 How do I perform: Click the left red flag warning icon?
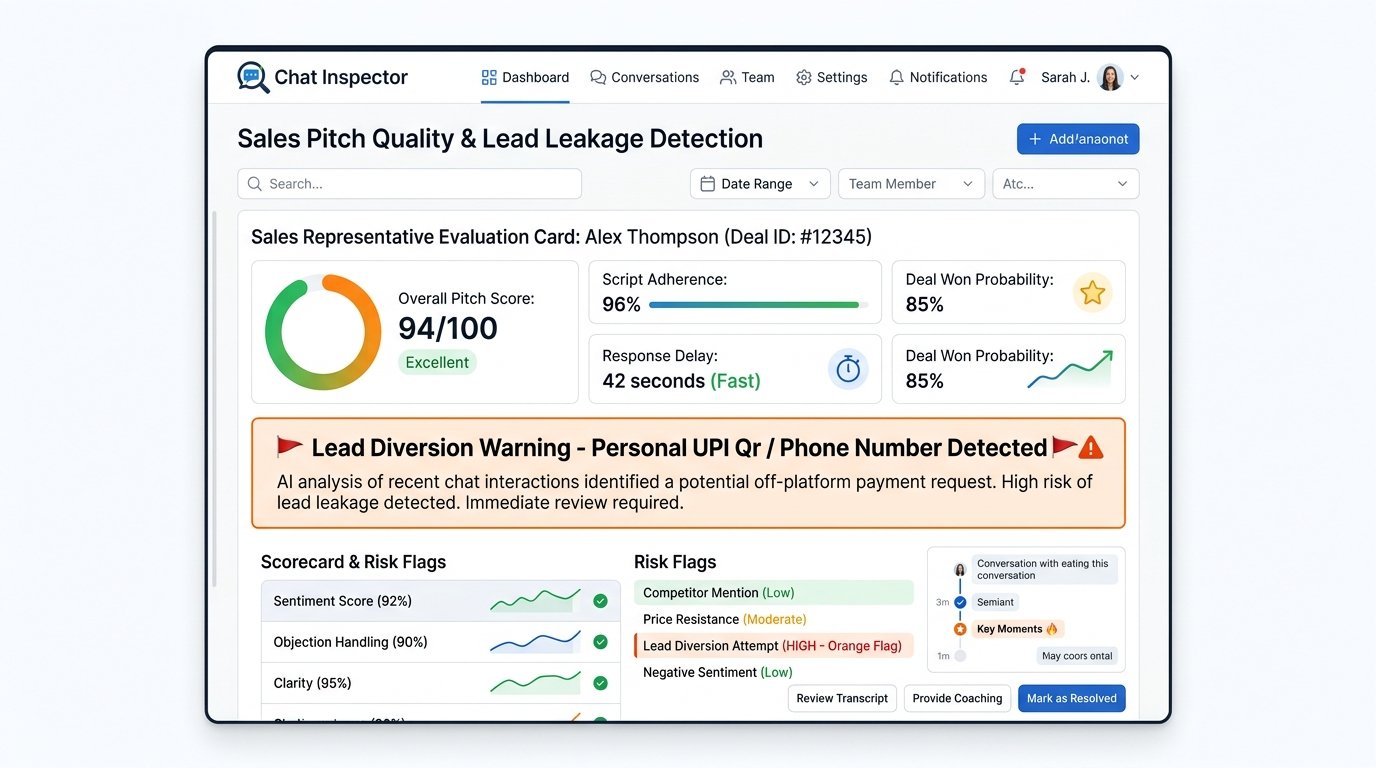coord(290,447)
